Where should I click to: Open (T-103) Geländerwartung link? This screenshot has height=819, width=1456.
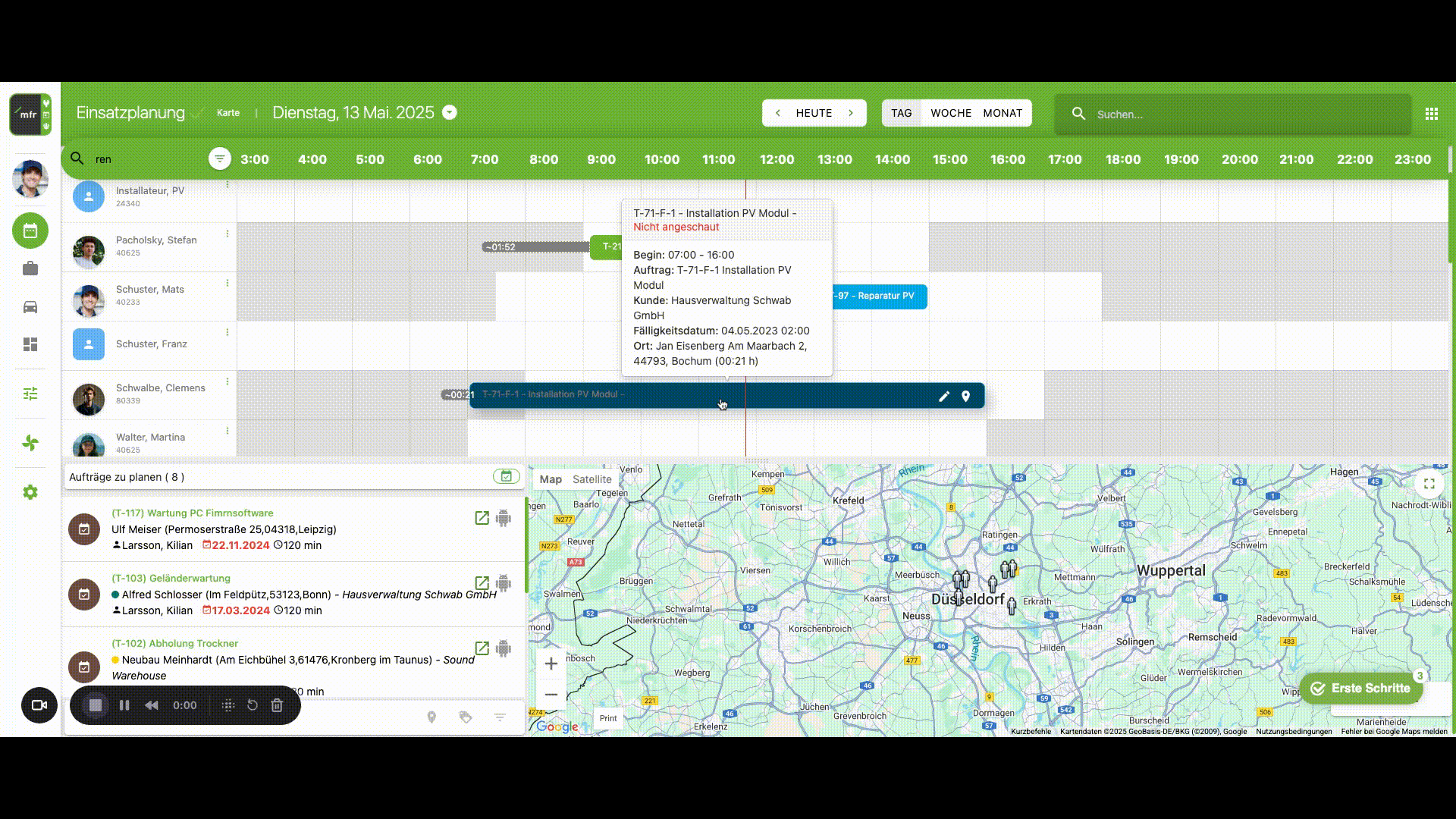[171, 579]
